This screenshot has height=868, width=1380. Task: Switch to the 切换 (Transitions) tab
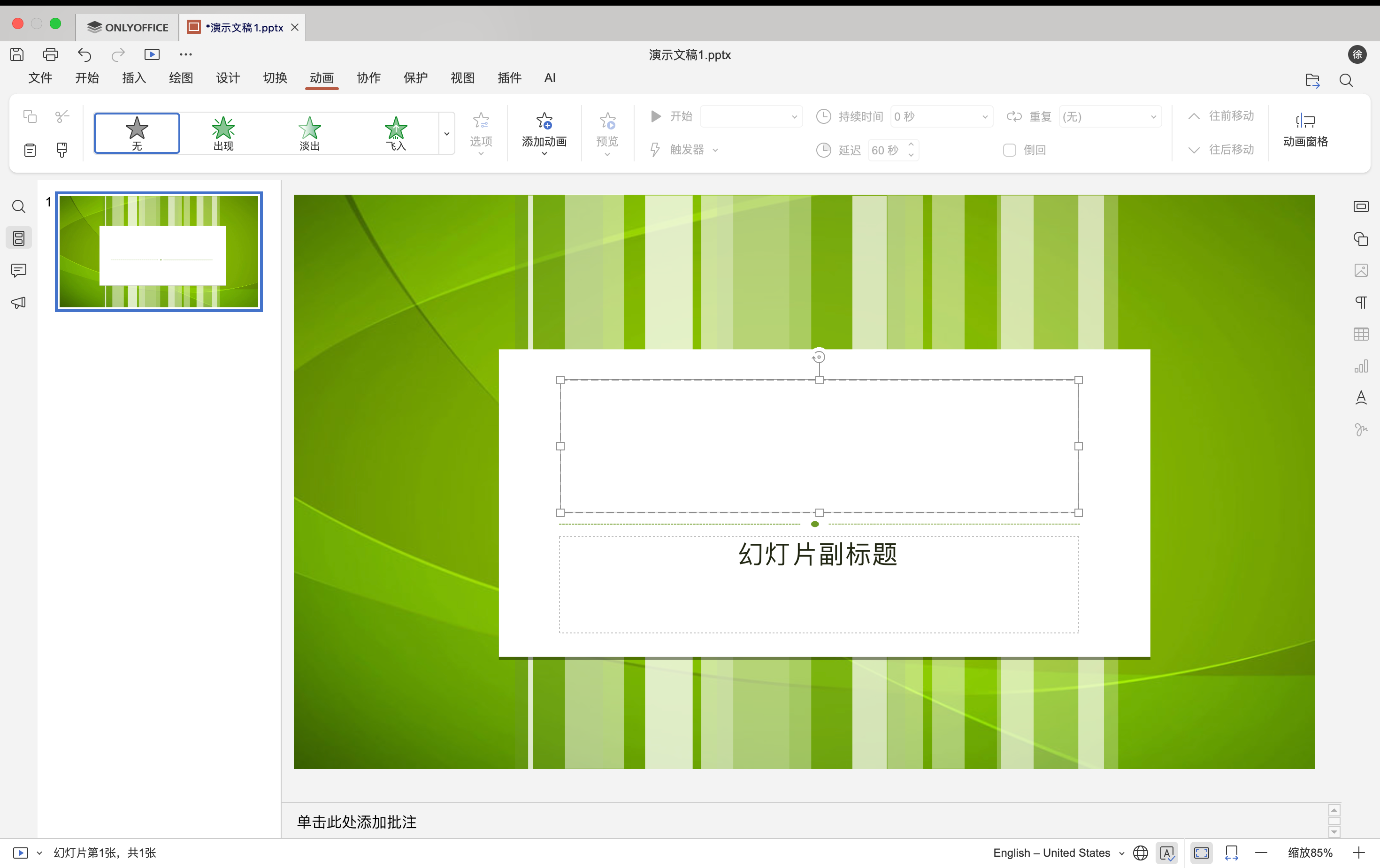pos(275,78)
